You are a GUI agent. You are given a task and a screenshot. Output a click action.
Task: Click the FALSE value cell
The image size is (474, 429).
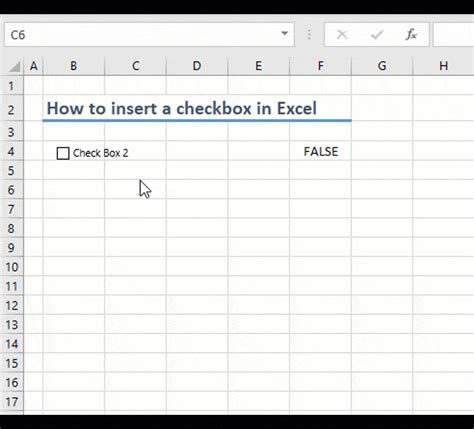click(x=320, y=151)
